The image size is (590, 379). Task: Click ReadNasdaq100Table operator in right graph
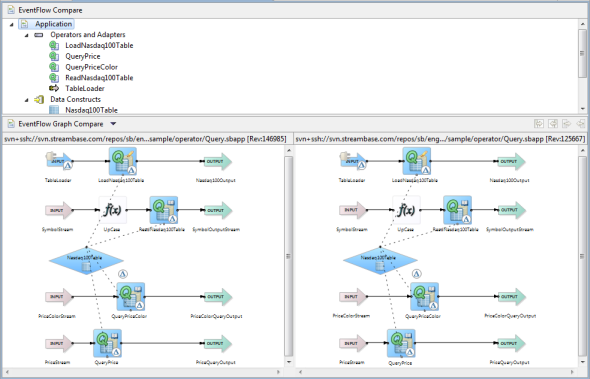pyautogui.click(x=457, y=210)
